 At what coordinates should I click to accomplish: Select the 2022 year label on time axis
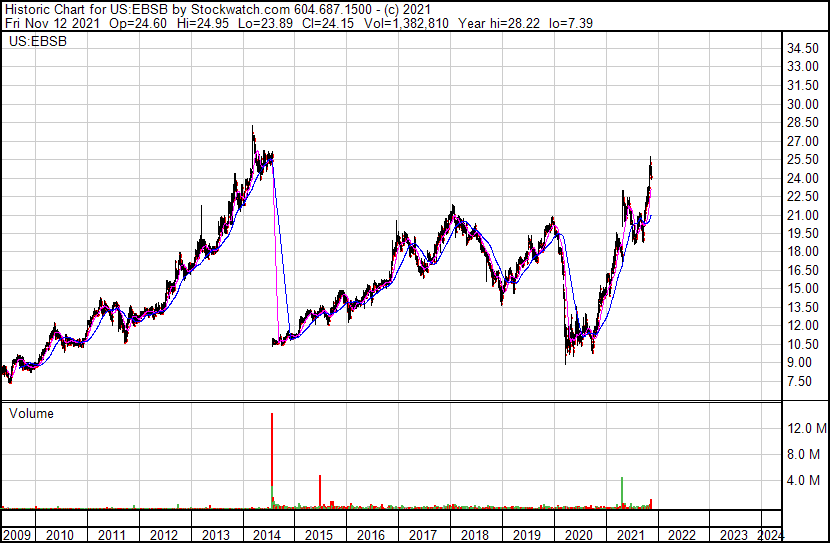(682, 535)
